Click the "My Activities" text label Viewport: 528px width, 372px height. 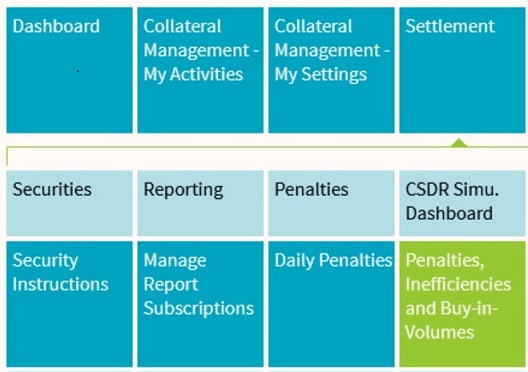click(193, 74)
